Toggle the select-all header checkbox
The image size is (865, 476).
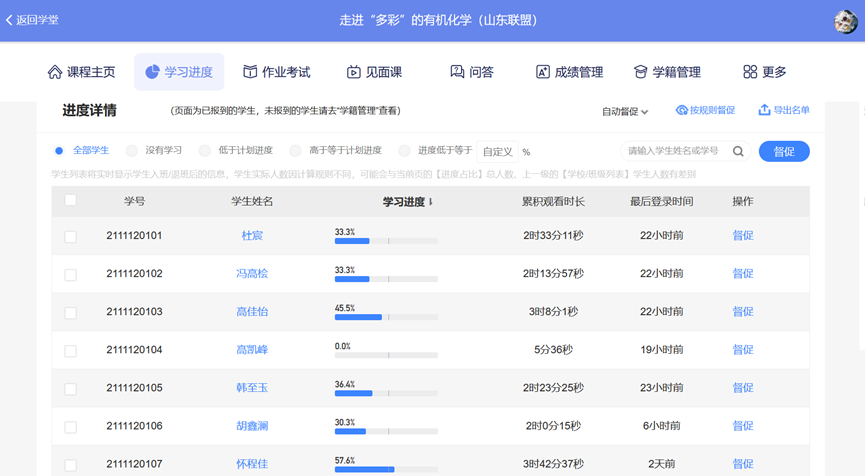click(x=70, y=201)
